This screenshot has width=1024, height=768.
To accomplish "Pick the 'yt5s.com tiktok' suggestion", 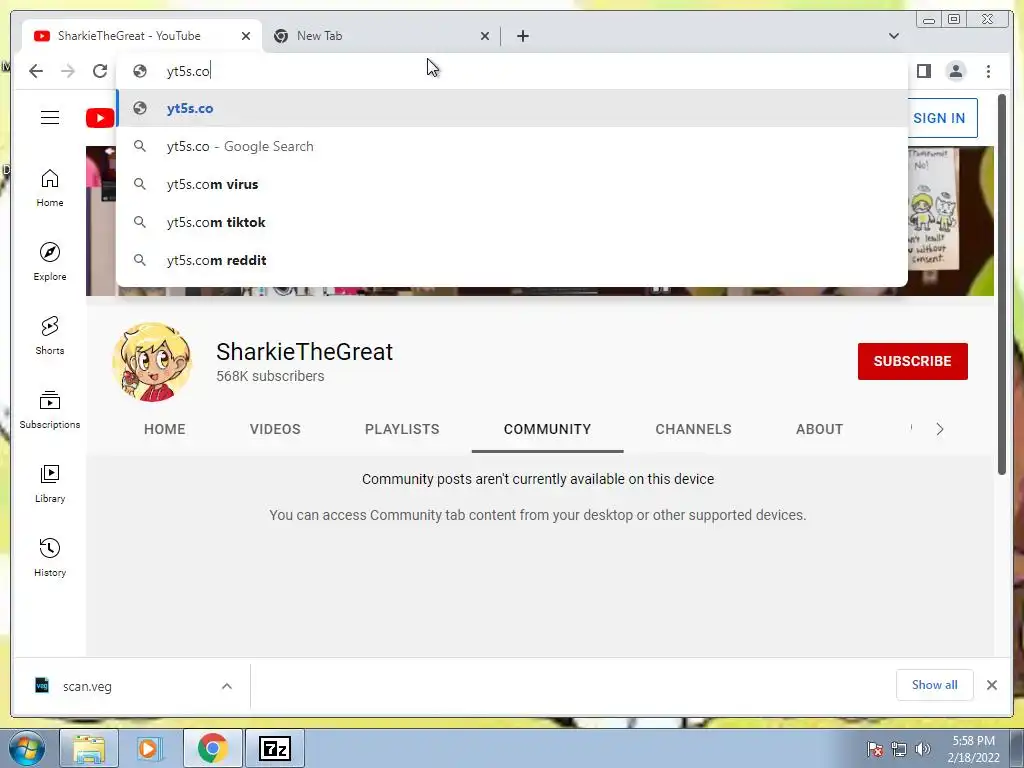I will click(511, 222).
